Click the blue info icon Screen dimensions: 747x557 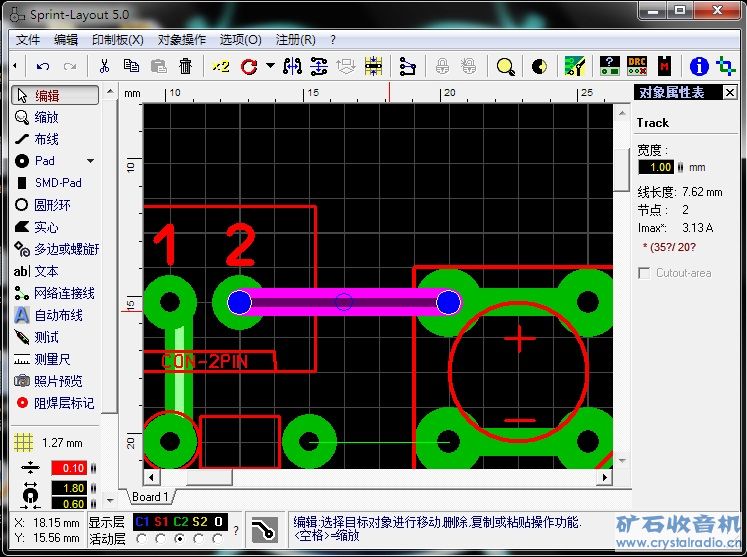pos(699,66)
